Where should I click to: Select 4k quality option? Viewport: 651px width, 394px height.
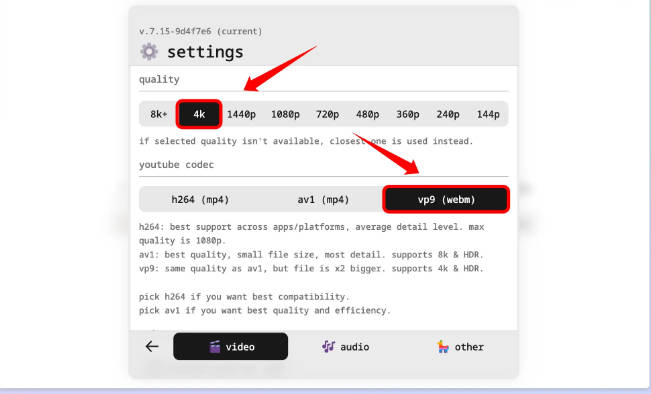point(199,114)
